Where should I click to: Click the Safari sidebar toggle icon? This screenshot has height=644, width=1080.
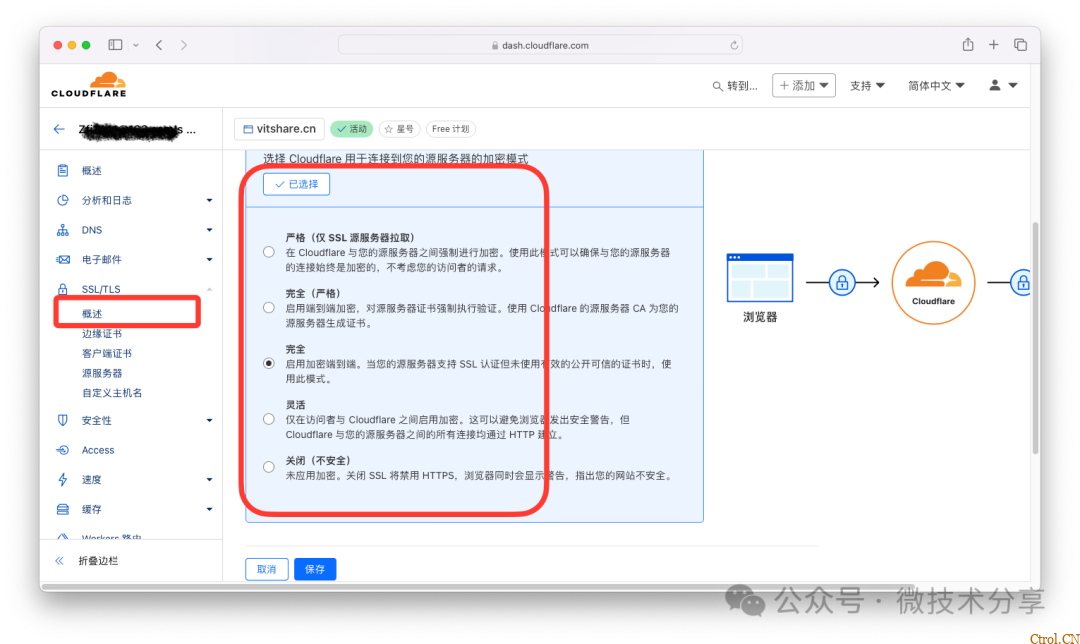[115, 45]
